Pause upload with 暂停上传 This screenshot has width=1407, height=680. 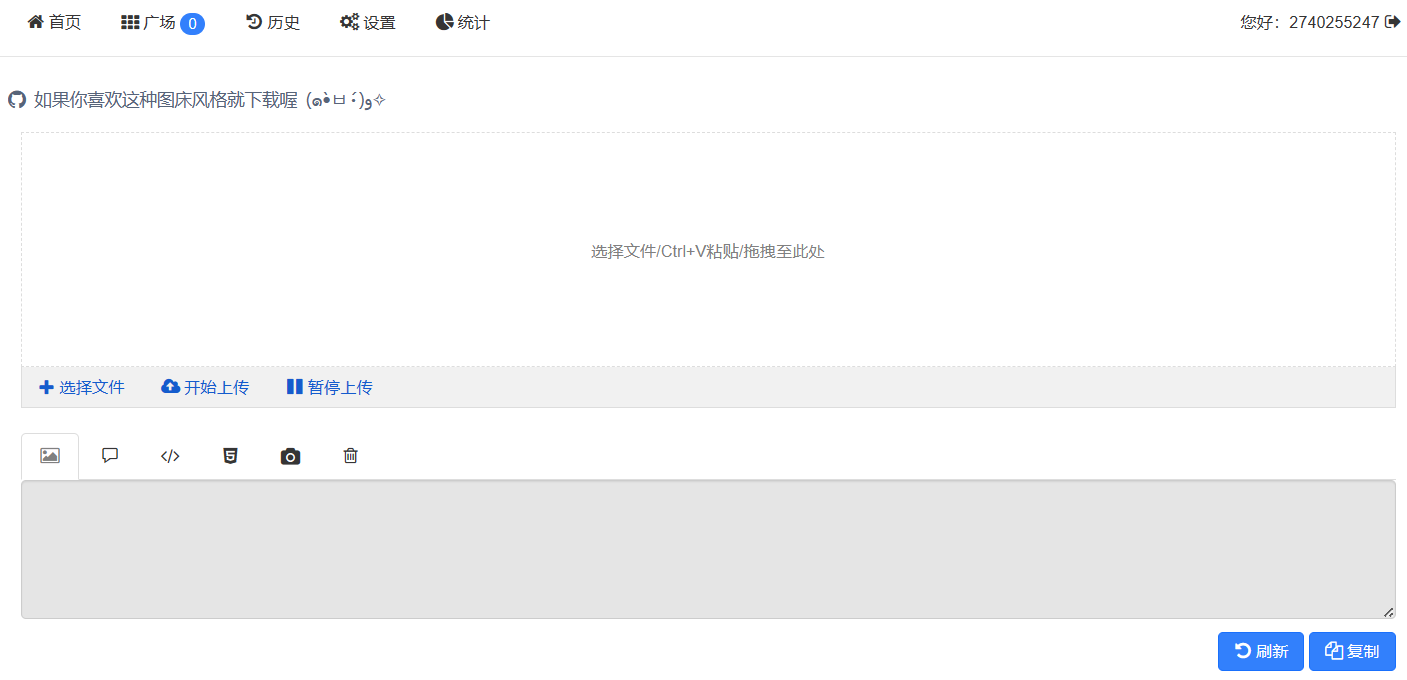tap(330, 387)
